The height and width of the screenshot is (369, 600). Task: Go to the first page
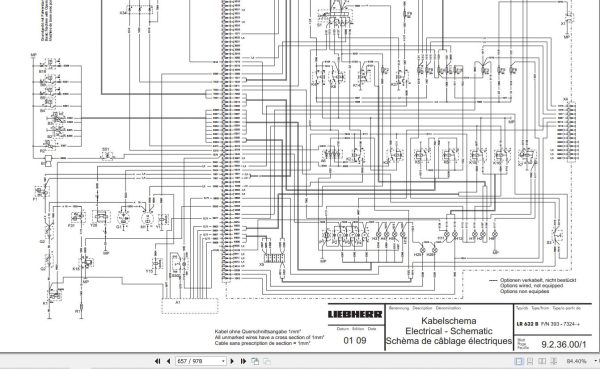[x=157, y=361]
